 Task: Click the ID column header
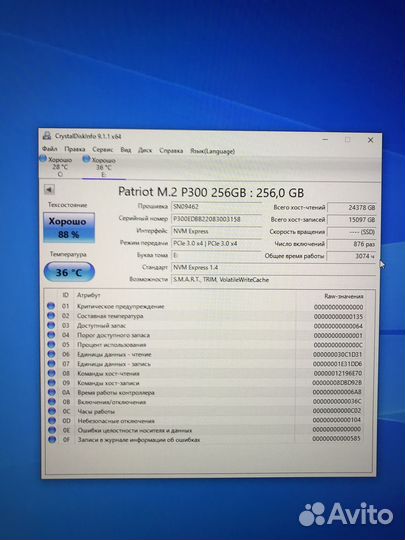tap(65, 295)
